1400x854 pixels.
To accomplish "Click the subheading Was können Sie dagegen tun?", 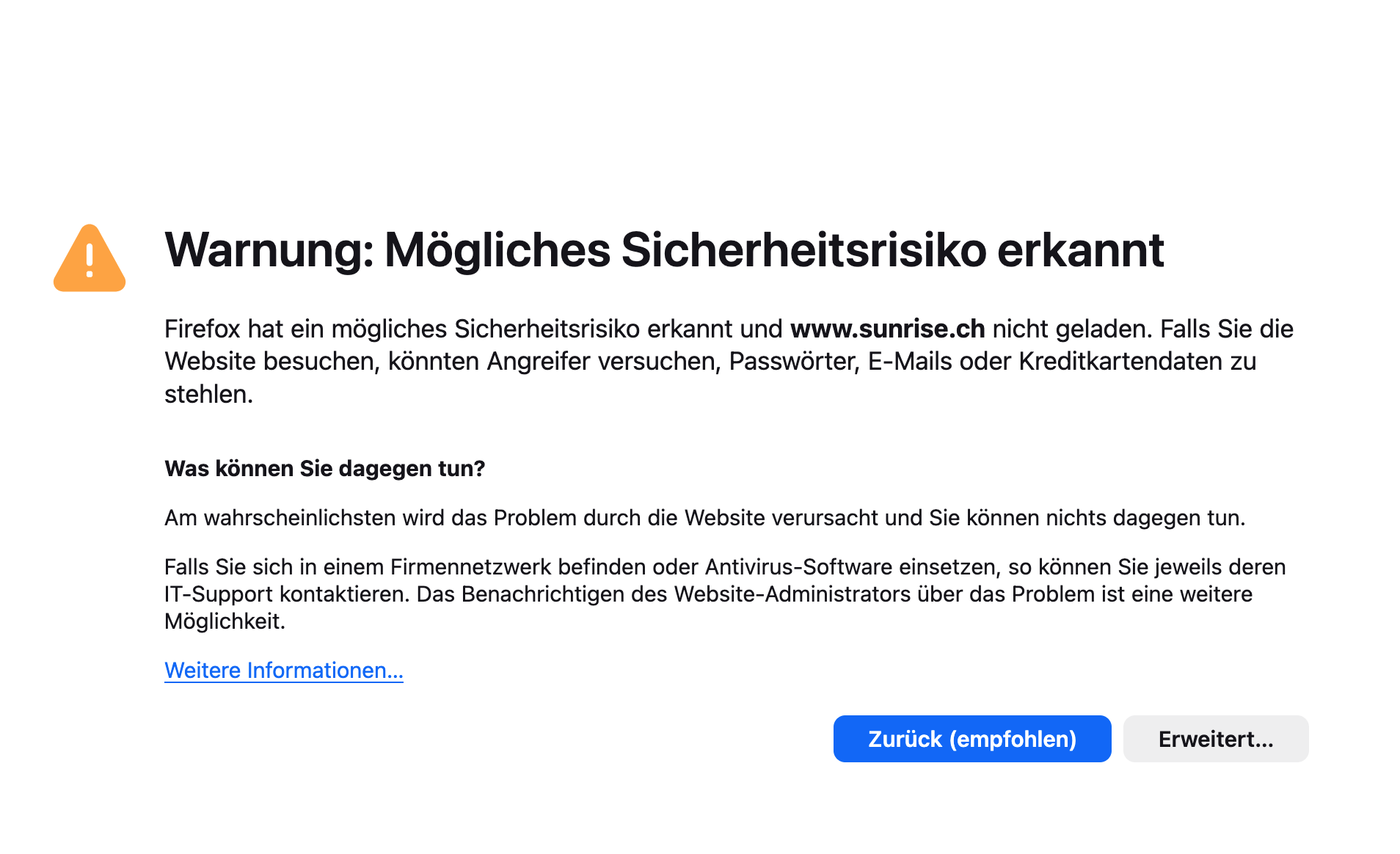I will click(324, 469).
